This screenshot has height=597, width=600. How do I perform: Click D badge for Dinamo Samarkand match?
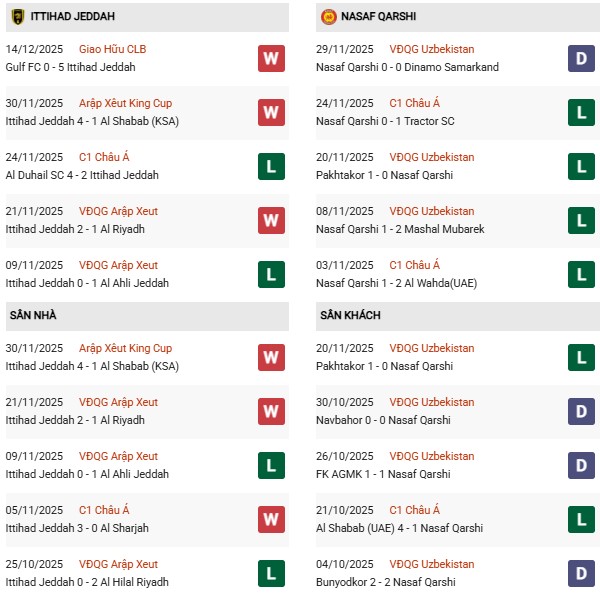(582, 58)
